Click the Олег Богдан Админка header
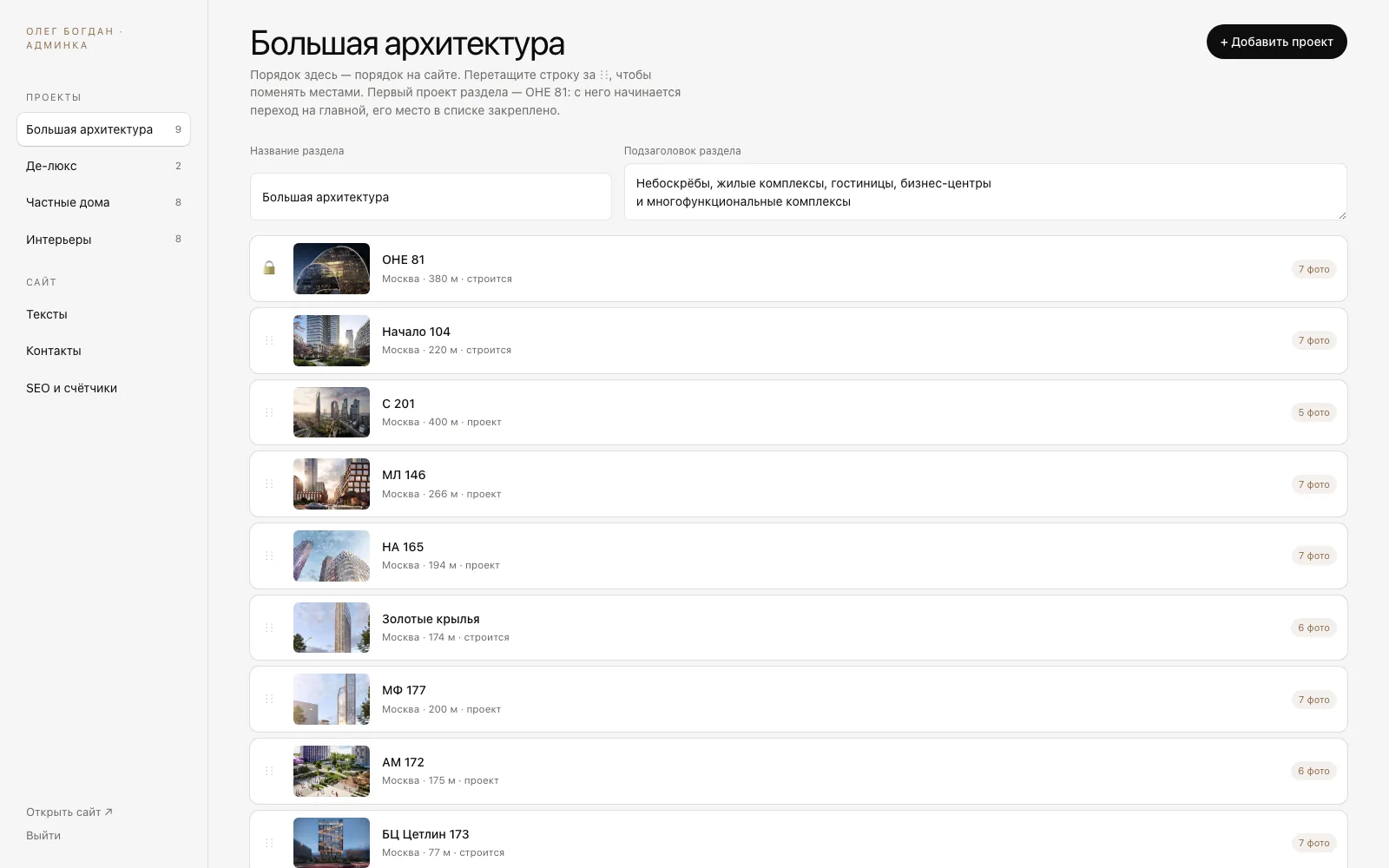Viewport: 1389px width, 868px height. pyautogui.click(x=75, y=38)
